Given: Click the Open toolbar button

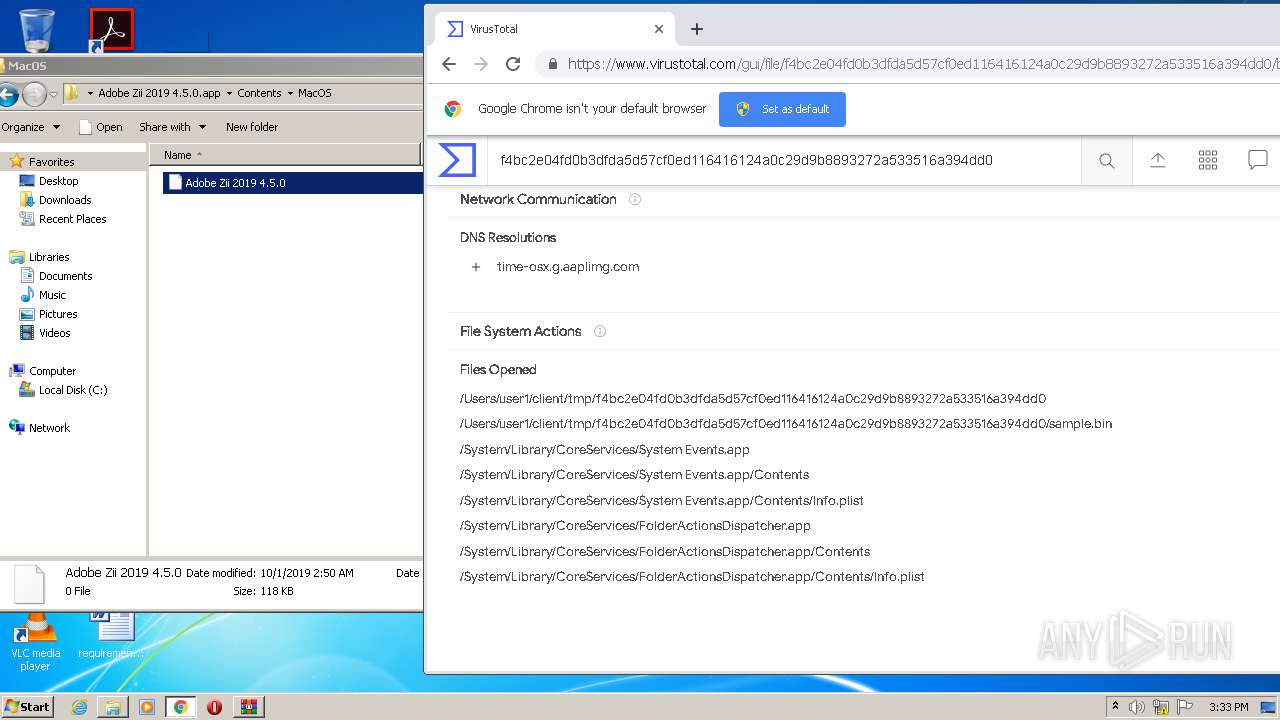Looking at the screenshot, I should click(x=100, y=127).
